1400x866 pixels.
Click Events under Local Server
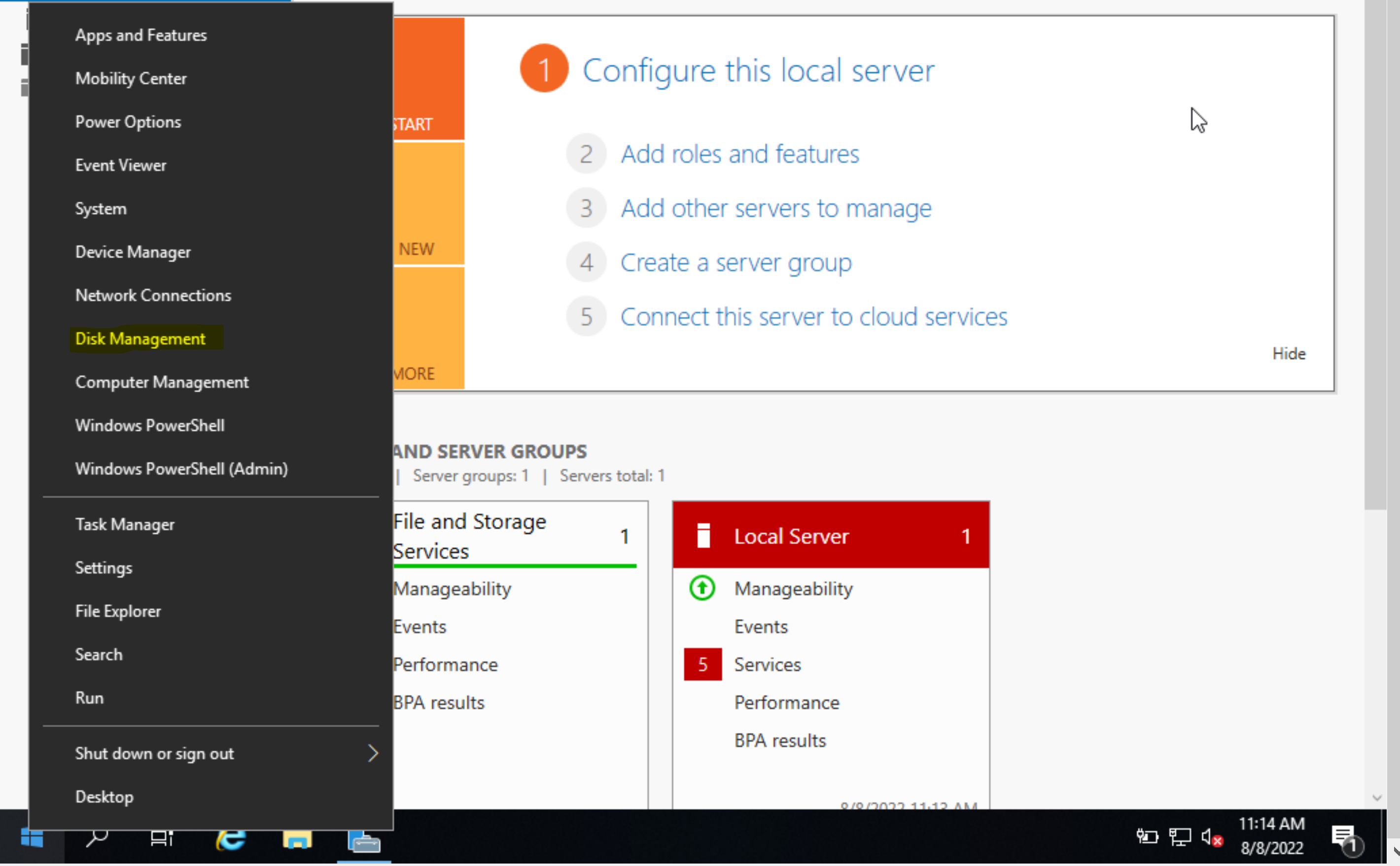tap(761, 626)
